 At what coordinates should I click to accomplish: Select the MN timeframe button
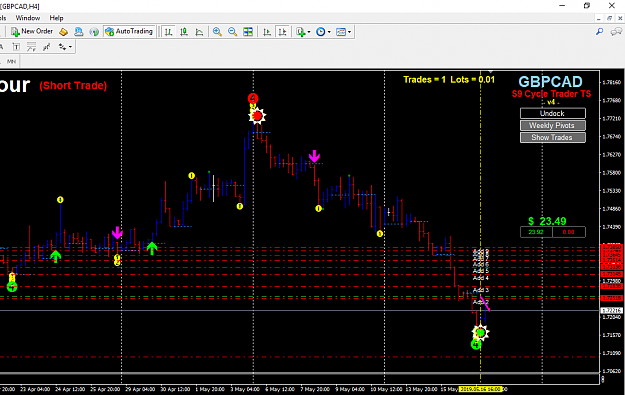coord(12,61)
